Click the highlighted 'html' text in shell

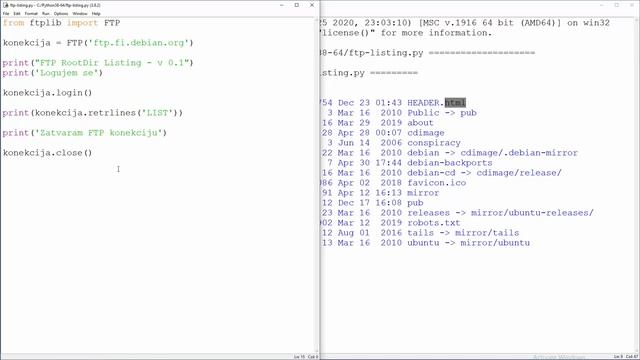(x=455, y=102)
